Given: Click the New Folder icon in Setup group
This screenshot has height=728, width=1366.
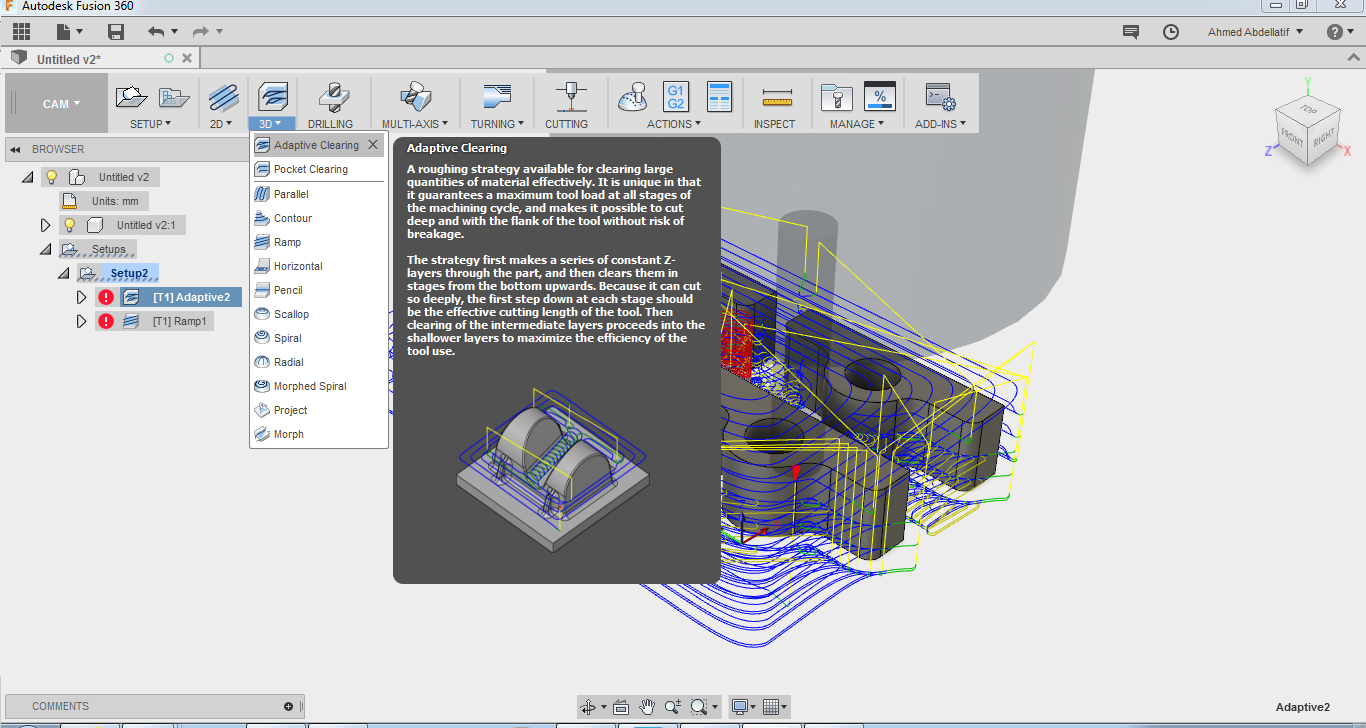Looking at the screenshot, I should click(x=174, y=97).
